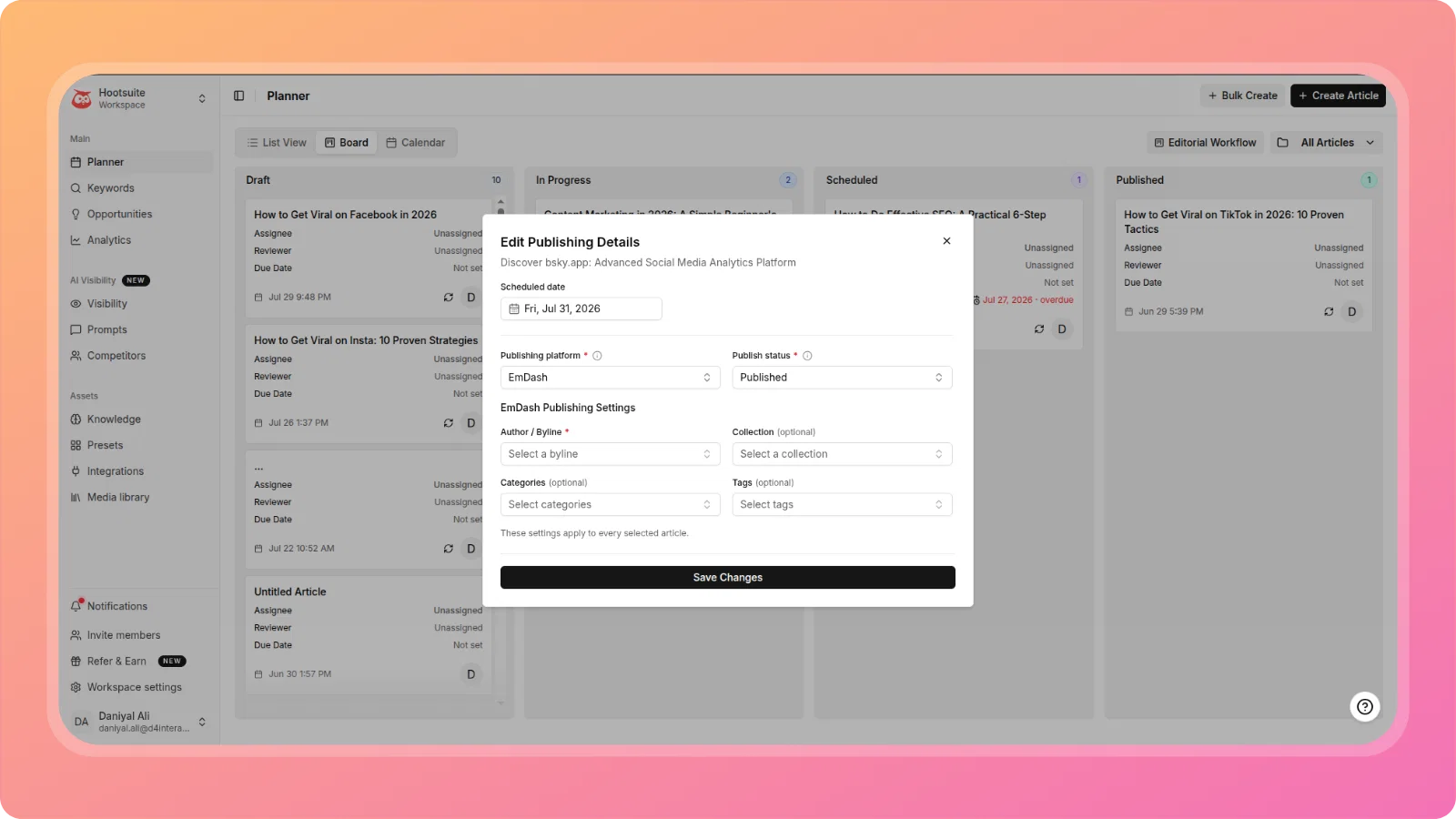Click the D avatar on Untitled Article card
Image resolution: width=1456 pixels, height=819 pixels.
[471, 674]
